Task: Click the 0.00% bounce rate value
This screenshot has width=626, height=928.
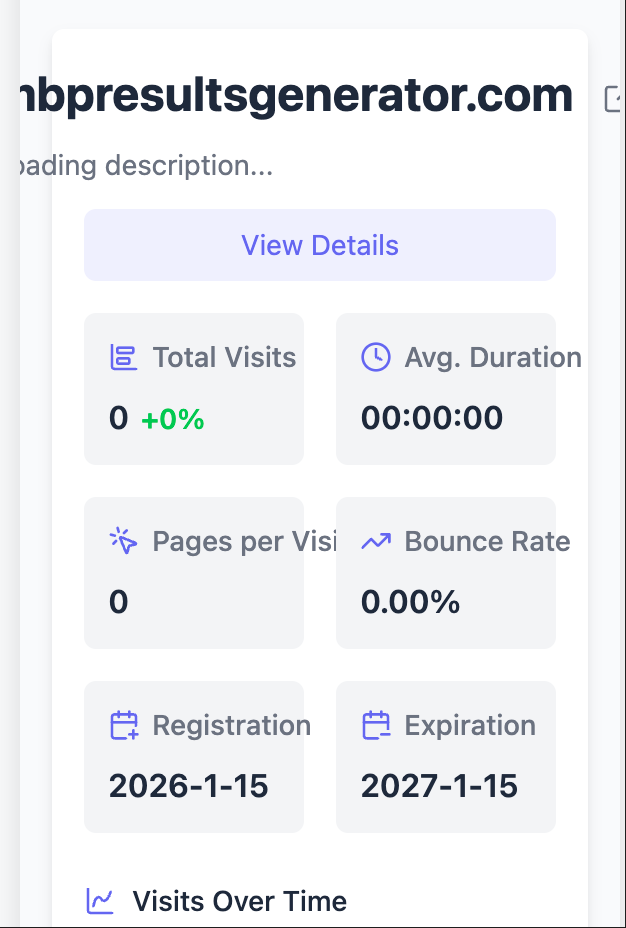Action: [x=410, y=602]
